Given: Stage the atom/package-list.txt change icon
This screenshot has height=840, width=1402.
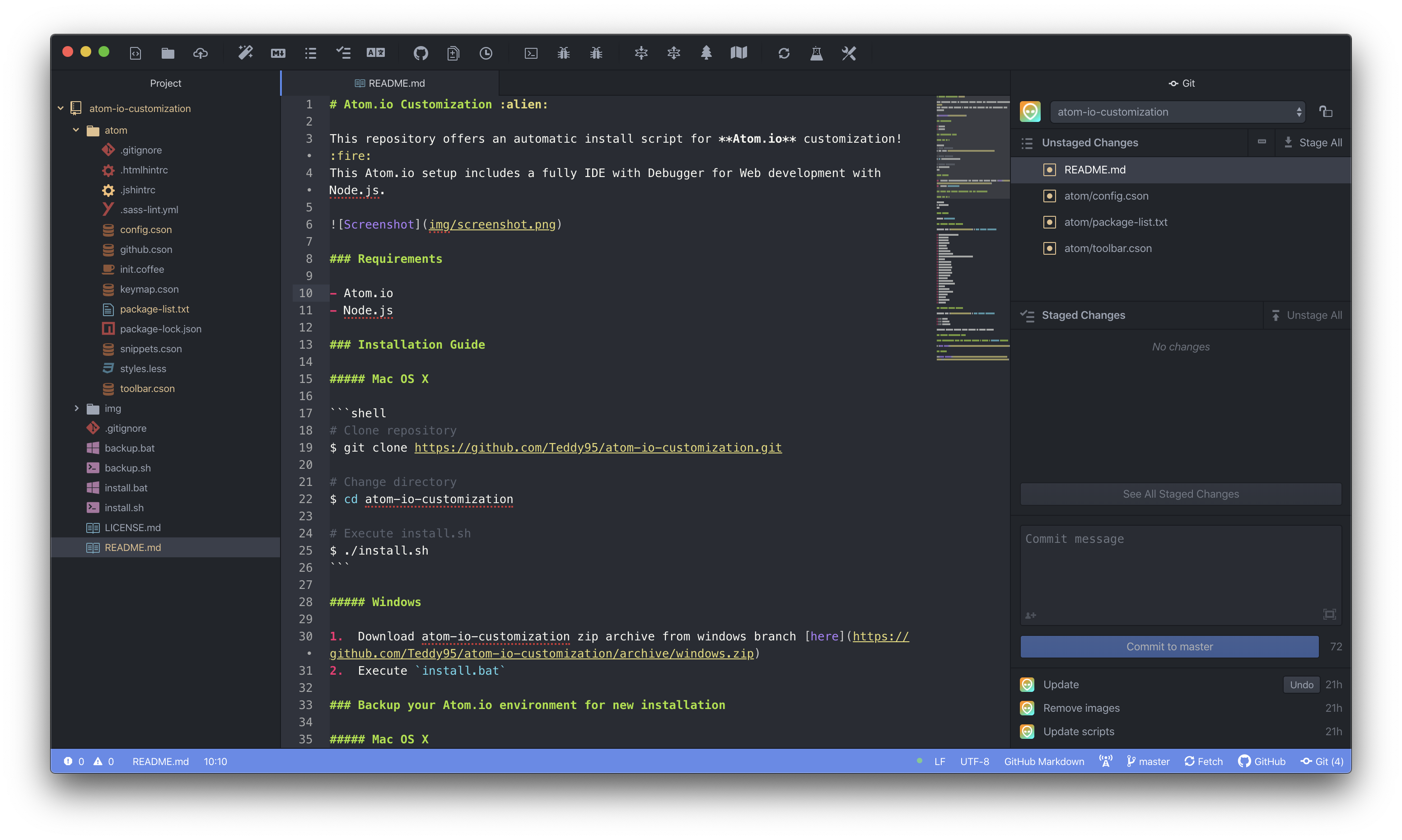Looking at the screenshot, I should click(x=1049, y=223).
